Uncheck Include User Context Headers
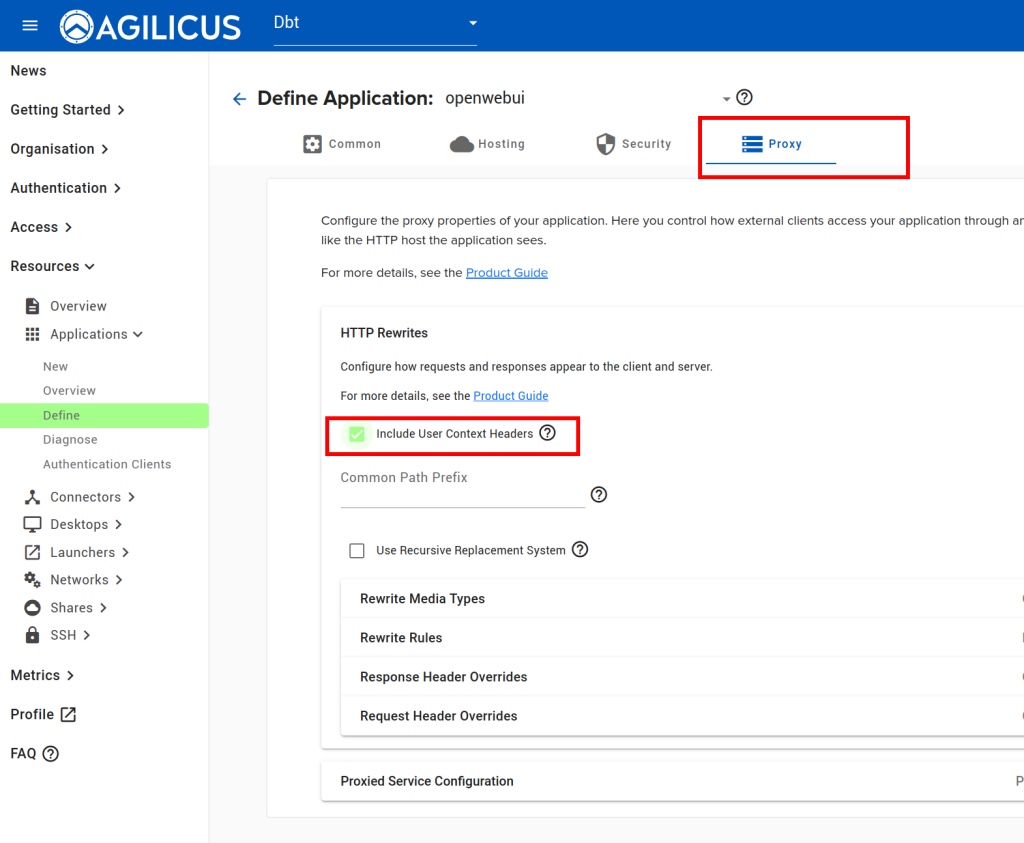Viewport: 1024px width, 843px height. [357, 434]
